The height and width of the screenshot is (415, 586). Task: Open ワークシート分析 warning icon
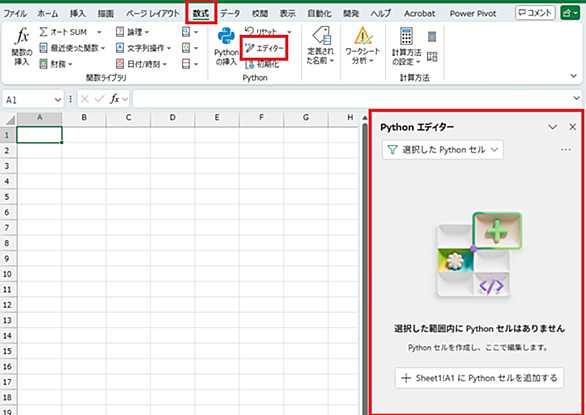point(363,36)
